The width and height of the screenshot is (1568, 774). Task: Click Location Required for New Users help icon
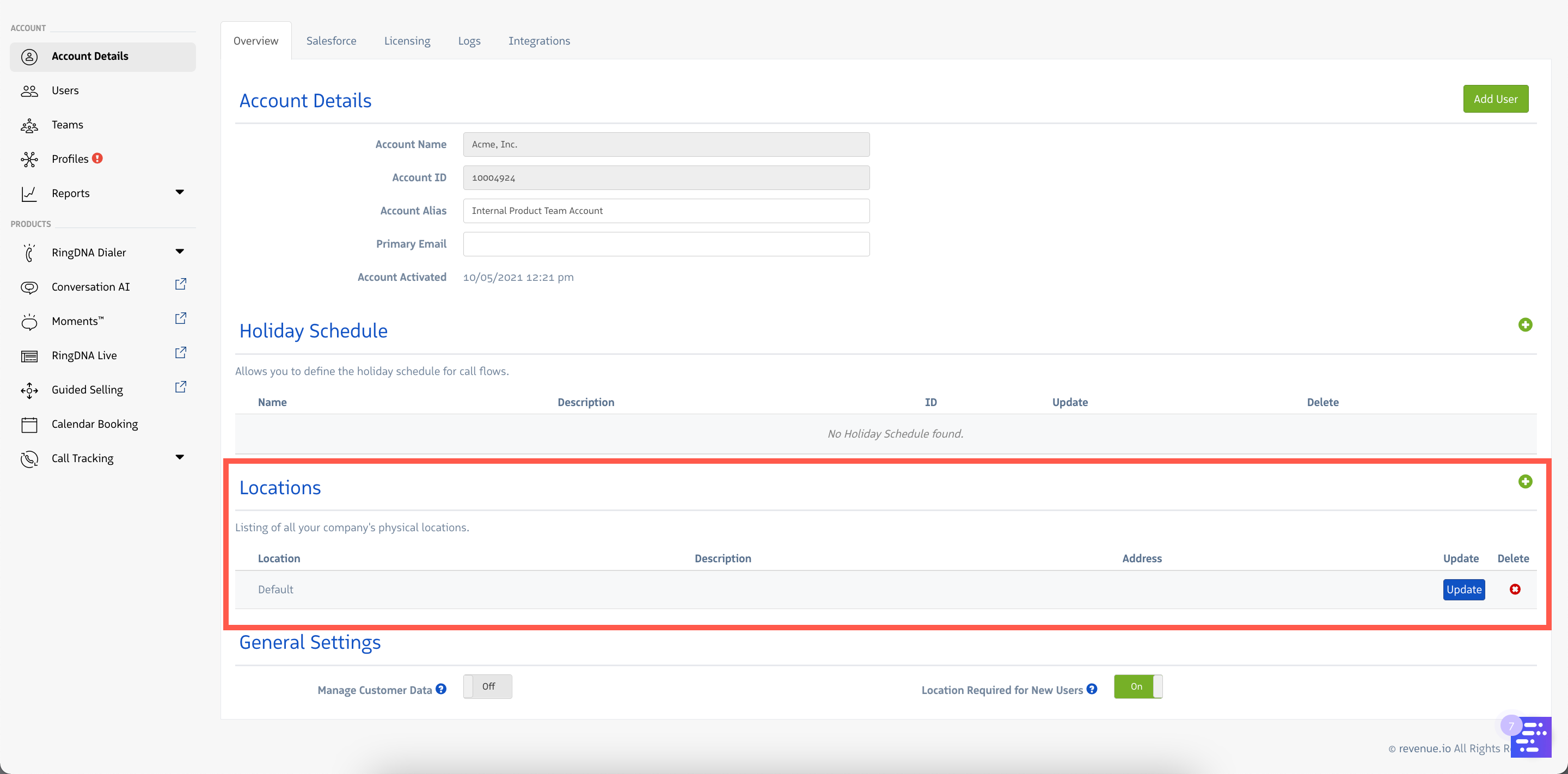(1092, 689)
